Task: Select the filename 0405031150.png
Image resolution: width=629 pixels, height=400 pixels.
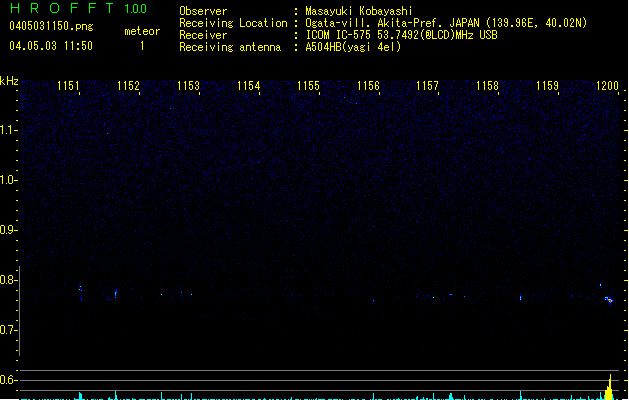Action: pyautogui.click(x=51, y=26)
